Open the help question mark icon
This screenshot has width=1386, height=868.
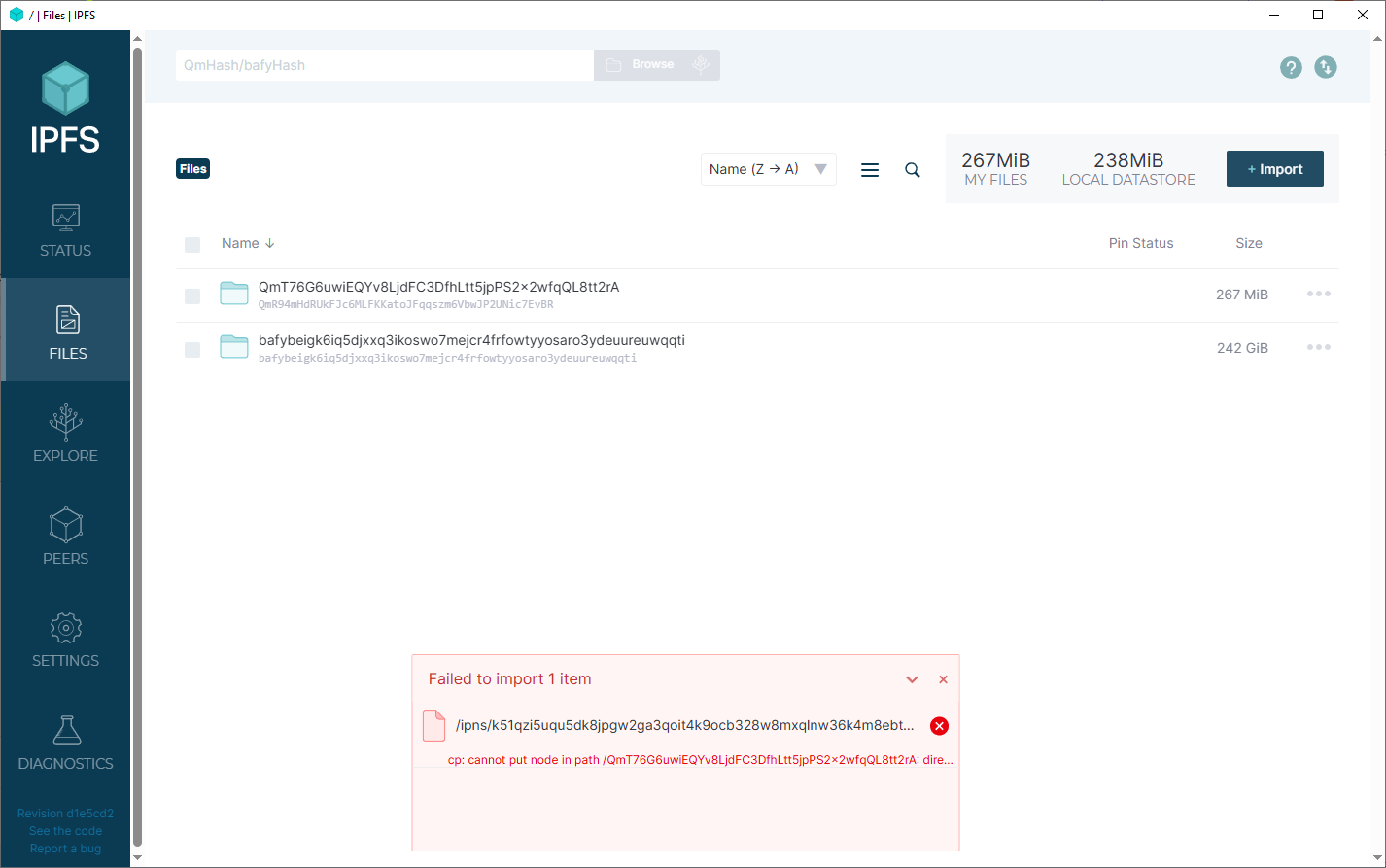tap(1291, 67)
